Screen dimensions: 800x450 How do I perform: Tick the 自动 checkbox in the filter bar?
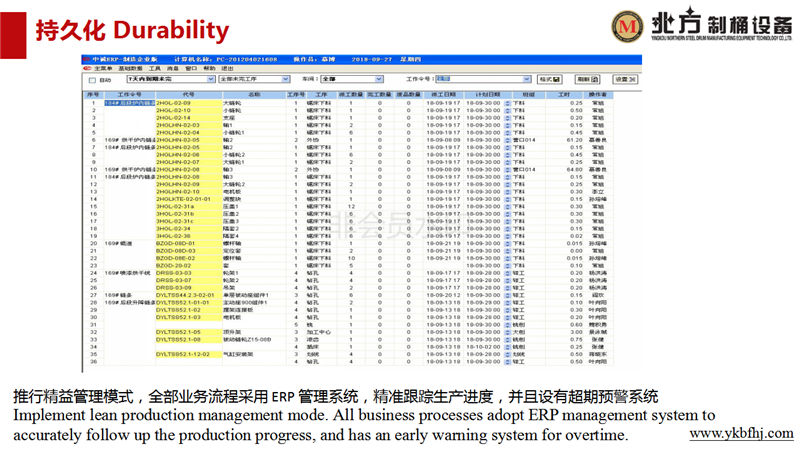pos(91,78)
